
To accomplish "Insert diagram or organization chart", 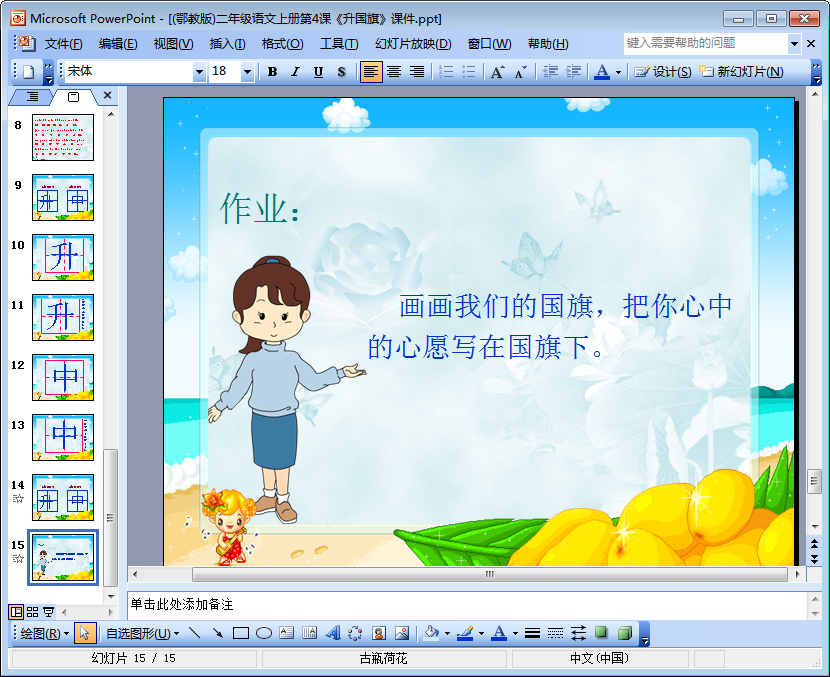I will tap(355, 633).
